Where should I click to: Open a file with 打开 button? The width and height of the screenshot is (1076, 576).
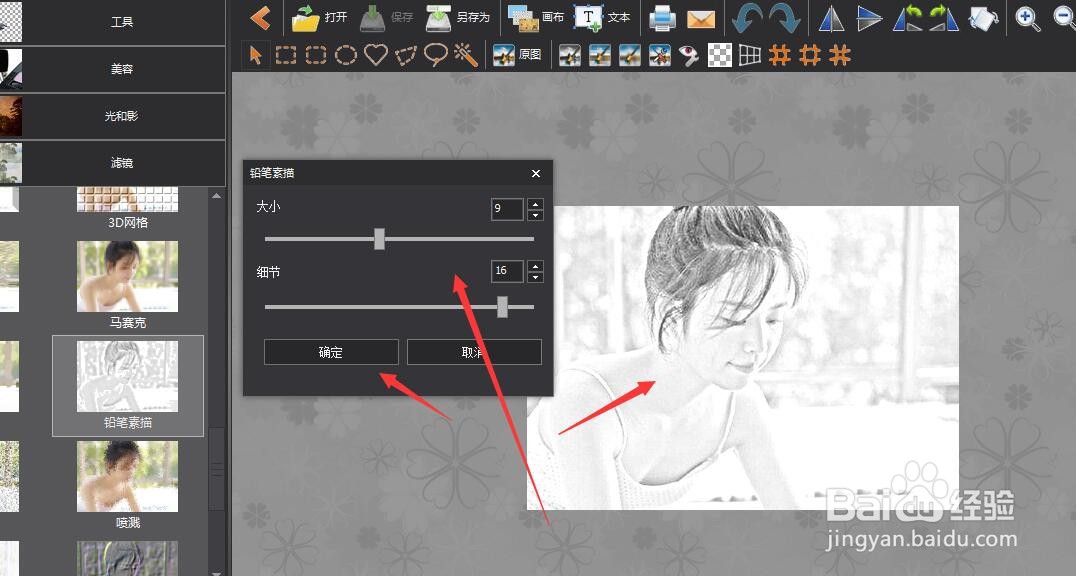coord(319,18)
